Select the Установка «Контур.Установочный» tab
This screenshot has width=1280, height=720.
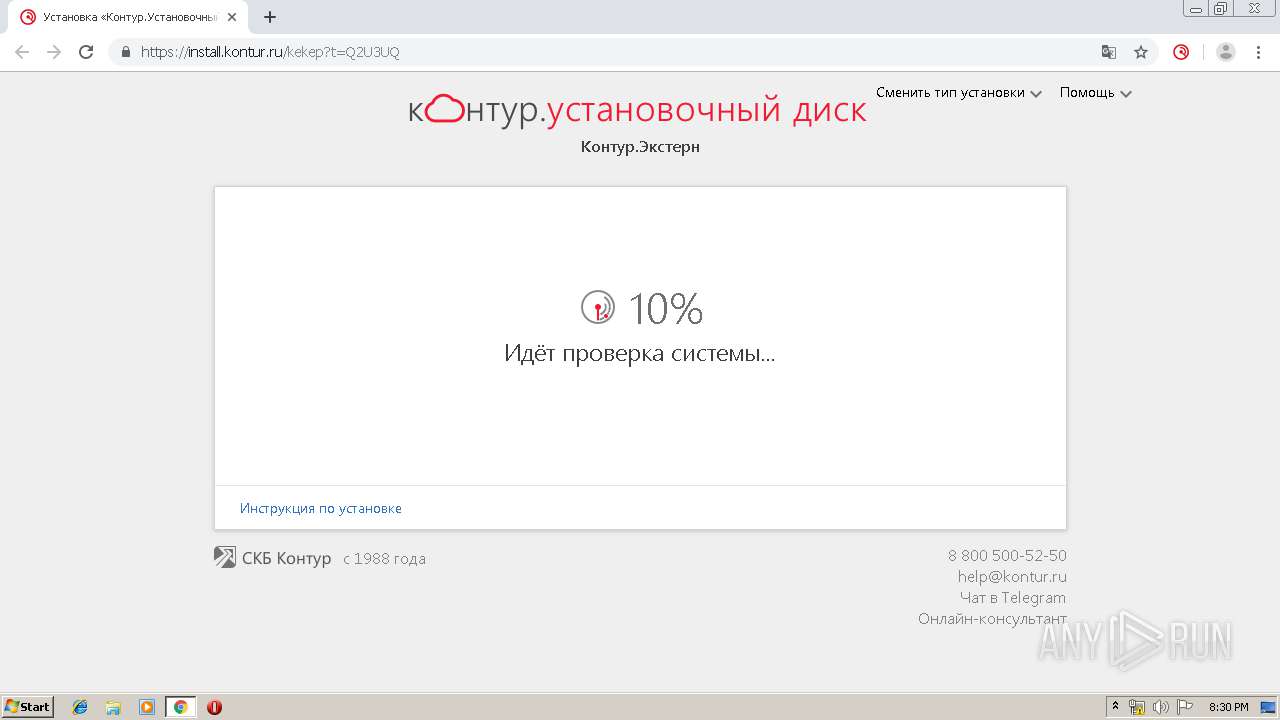click(x=130, y=17)
